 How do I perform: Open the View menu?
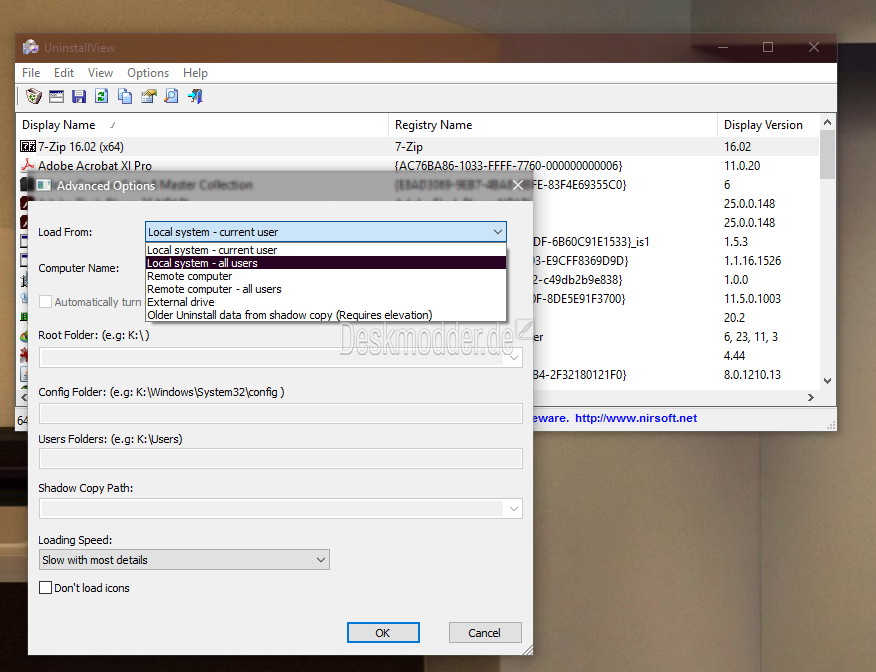pyautogui.click(x=100, y=73)
